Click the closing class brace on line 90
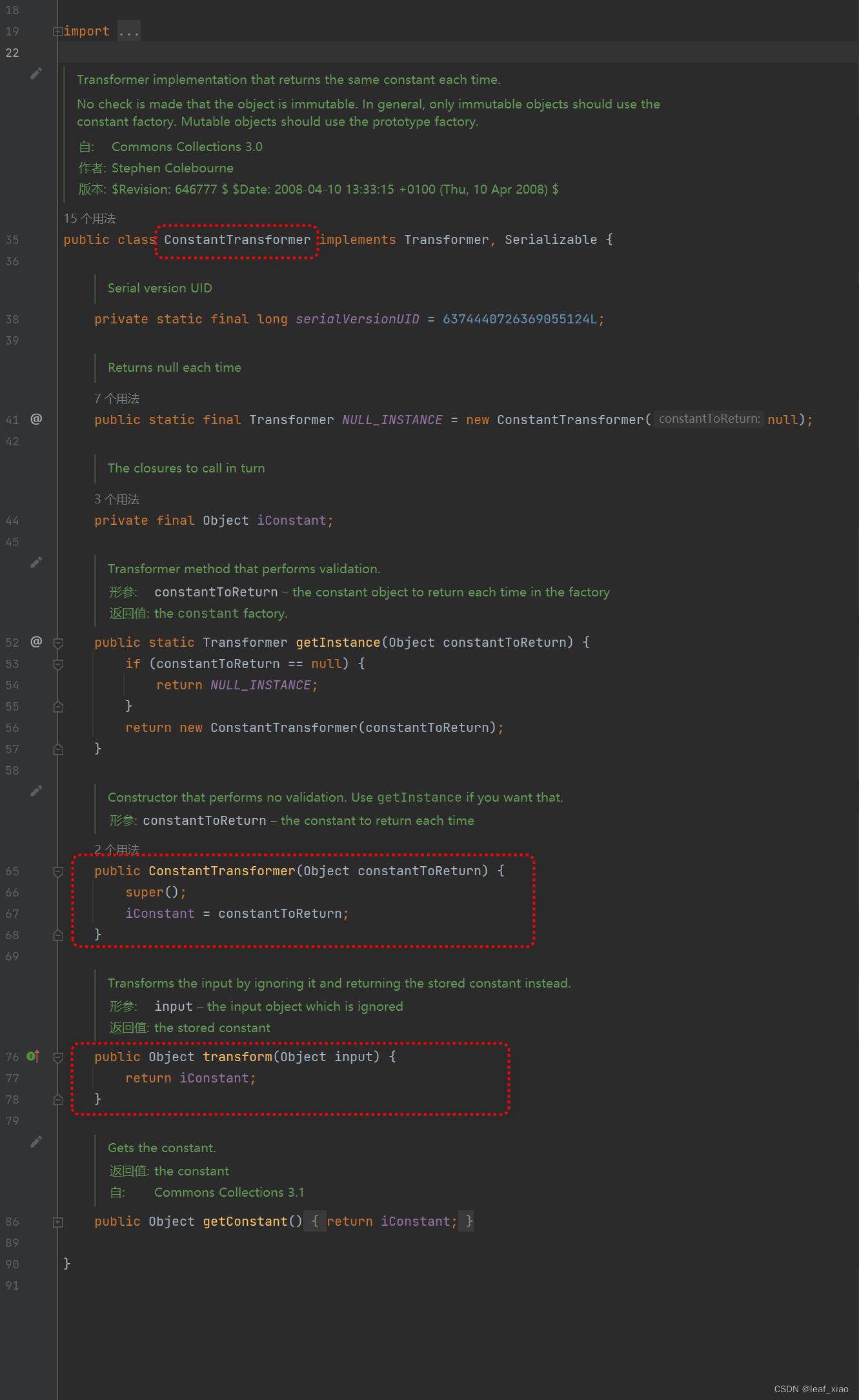Viewport: 859px width, 1400px height. click(66, 1263)
